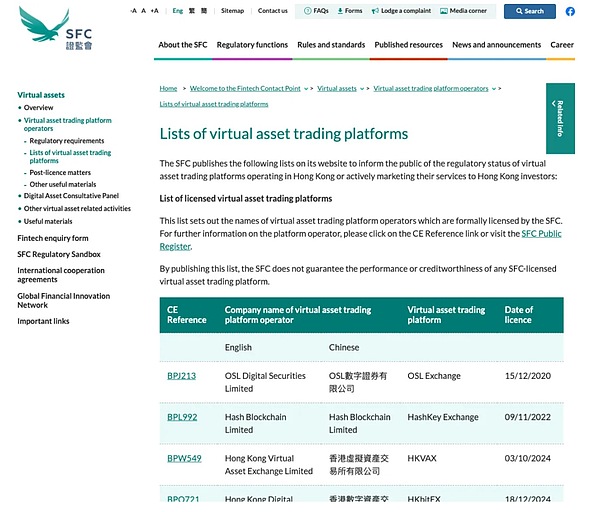
Task: Click the Date of licence column header
Action: (518, 315)
